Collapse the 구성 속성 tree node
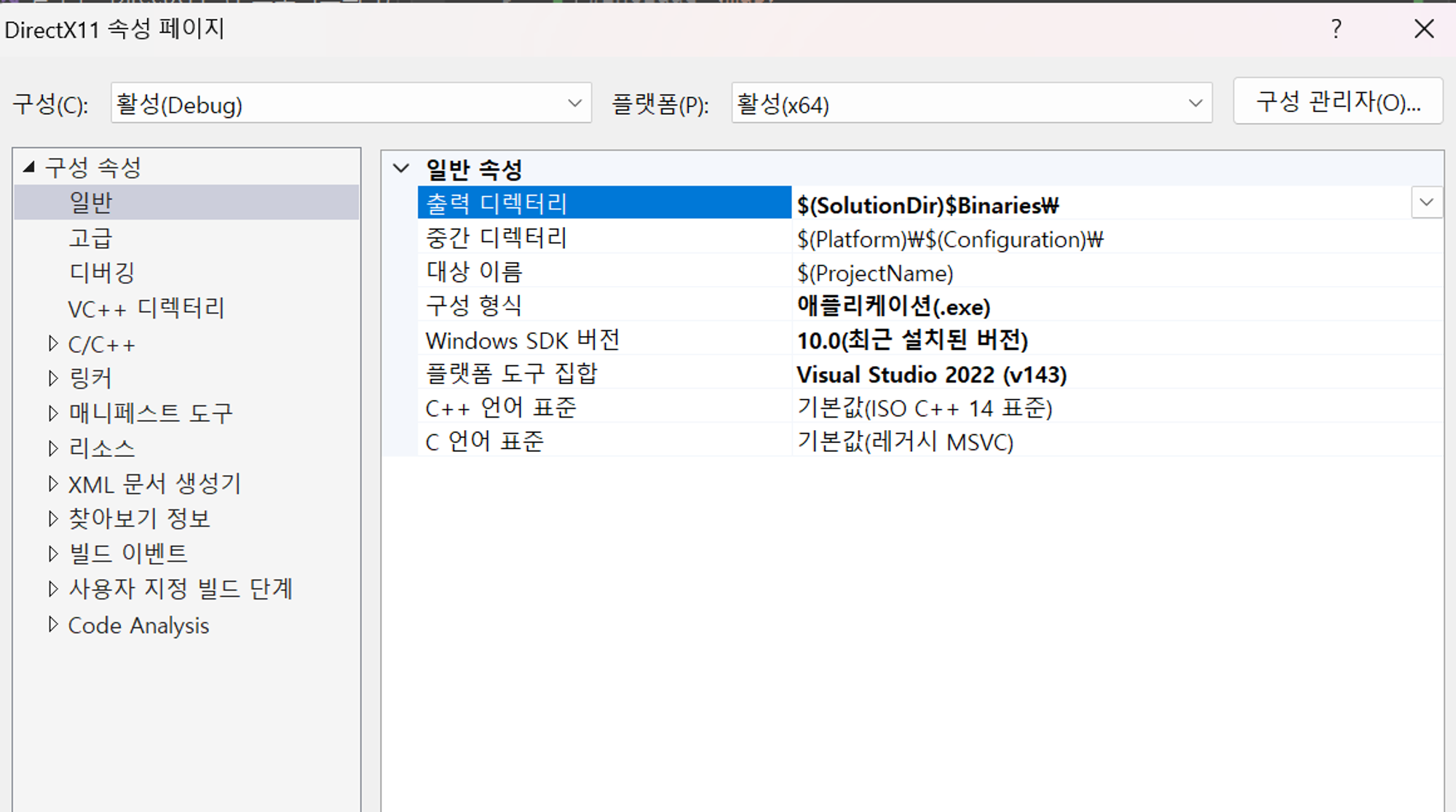The height and width of the screenshot is (812, 1456). (x=29, y=167)
